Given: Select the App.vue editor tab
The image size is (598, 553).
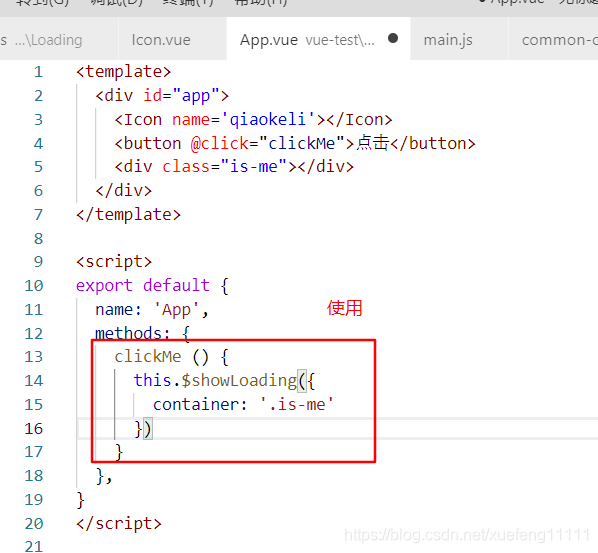Looking at the screenshot, I should tap(318, 40).
